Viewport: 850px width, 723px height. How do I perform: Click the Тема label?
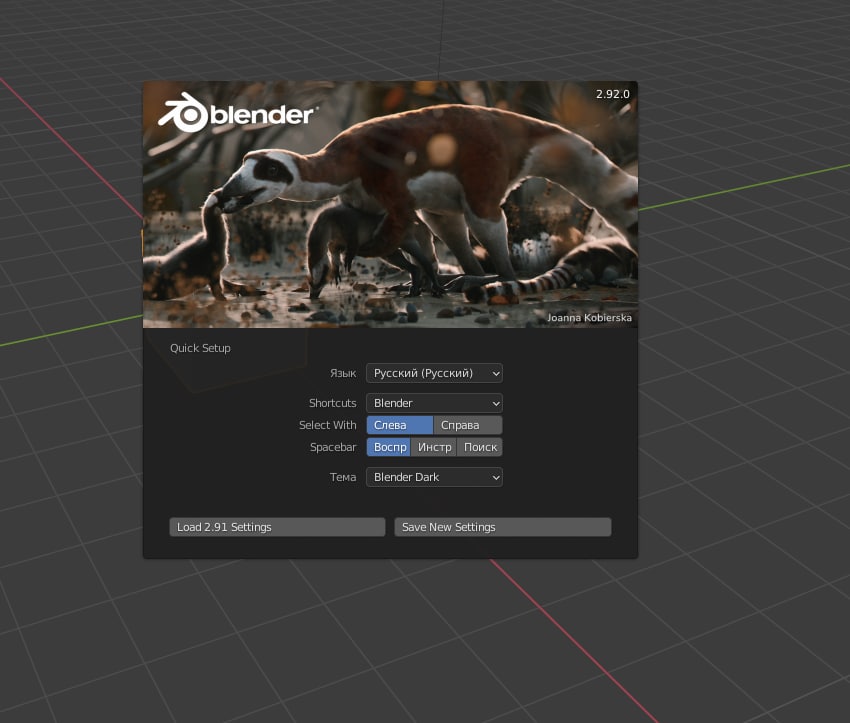[343, 477]
